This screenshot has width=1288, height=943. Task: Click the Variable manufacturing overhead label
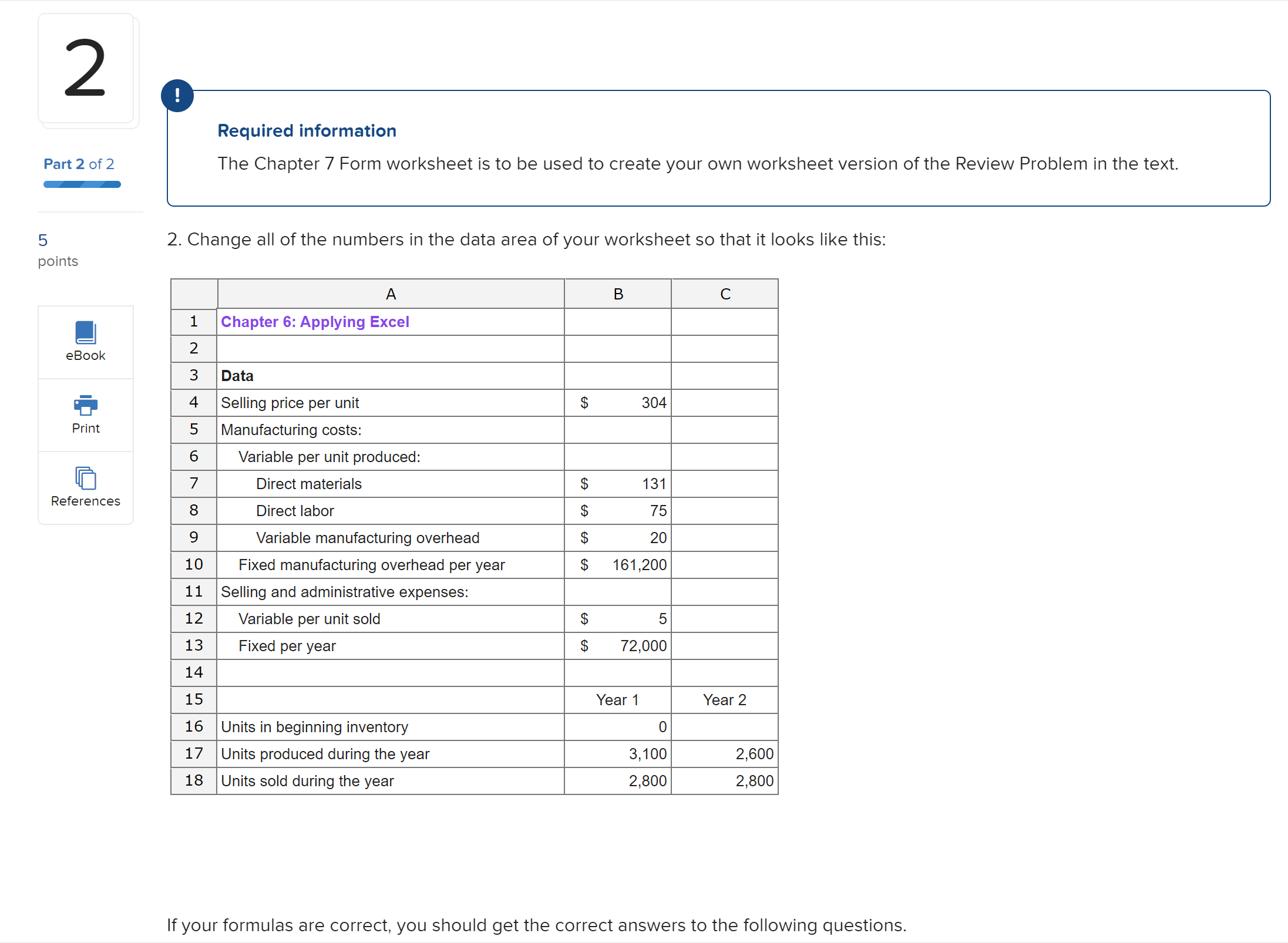point(368,538)
